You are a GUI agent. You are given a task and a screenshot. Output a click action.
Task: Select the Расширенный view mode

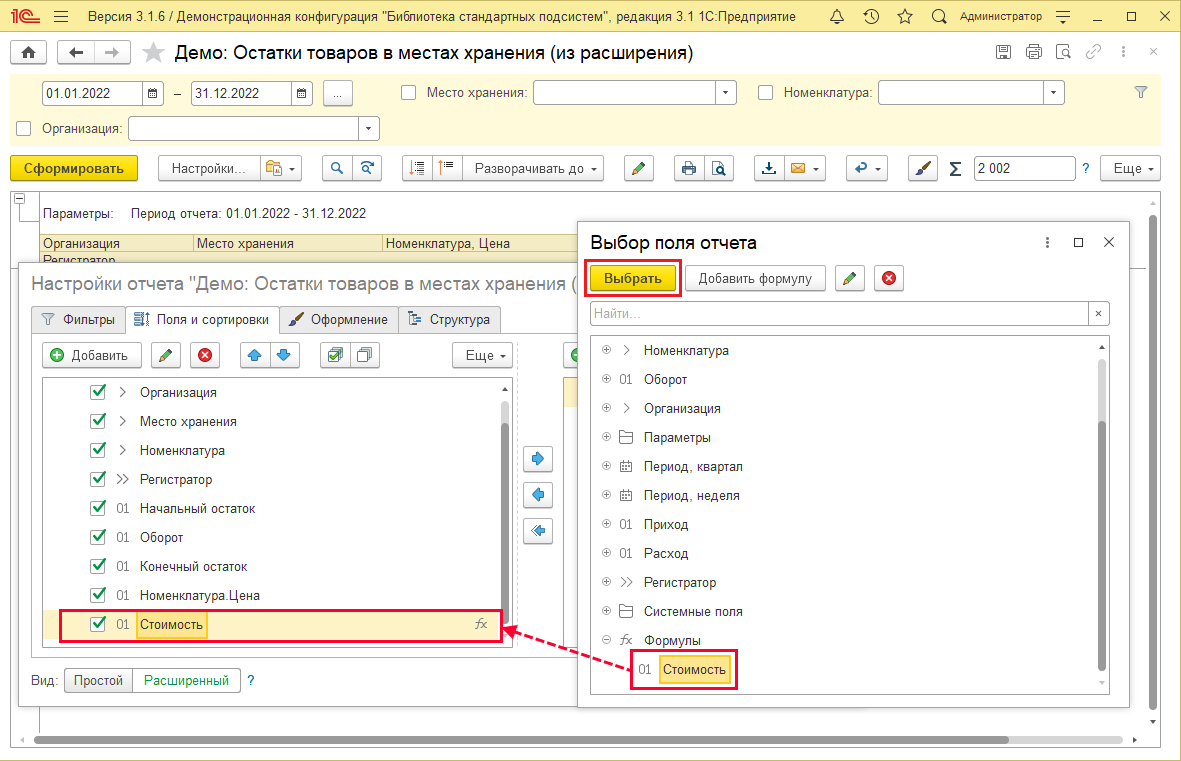tap(186, 680)
